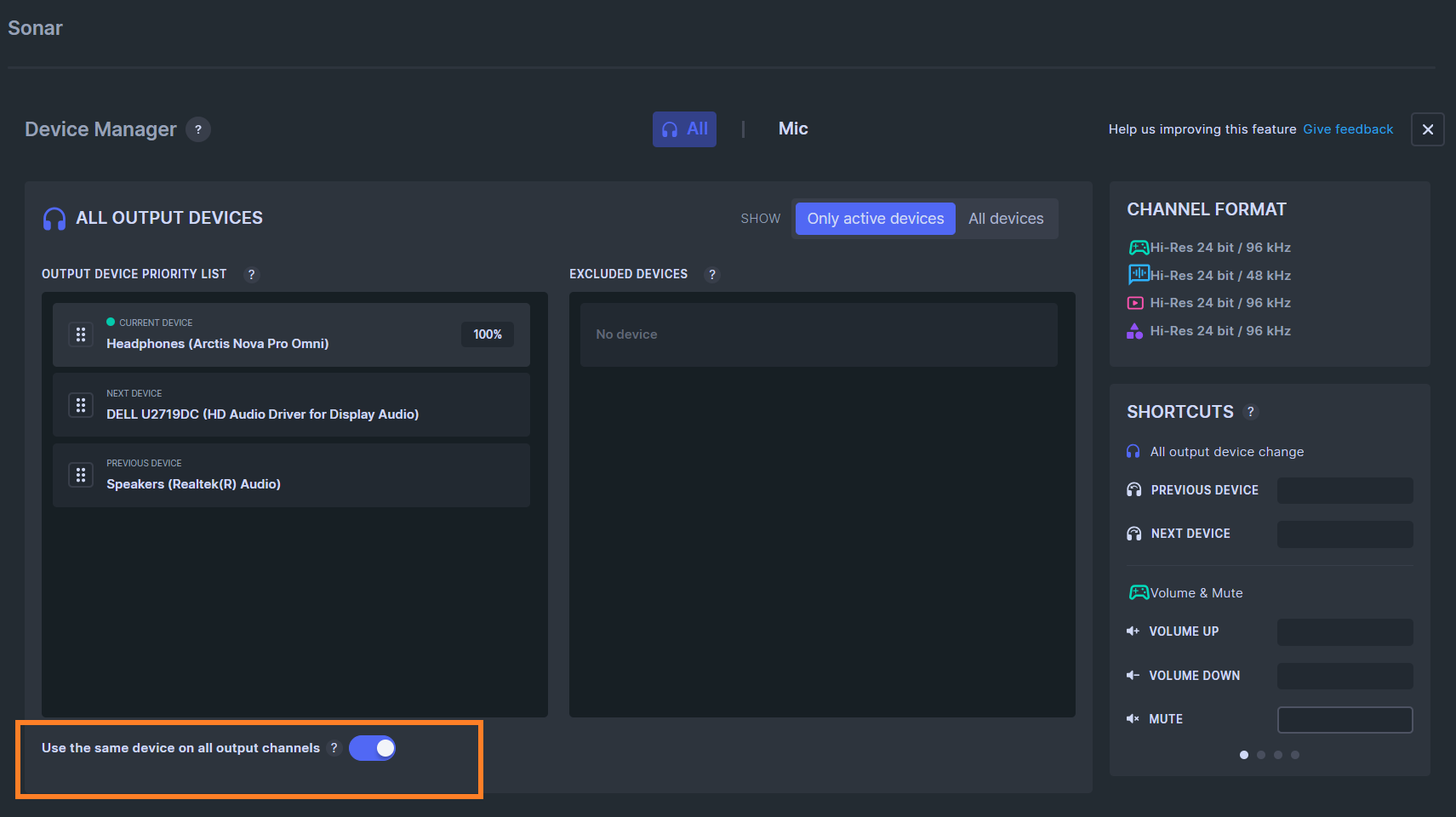Go to fourth shortcuts page dot
This screenshot has width=1456, height=817.
pos(1295,755)
